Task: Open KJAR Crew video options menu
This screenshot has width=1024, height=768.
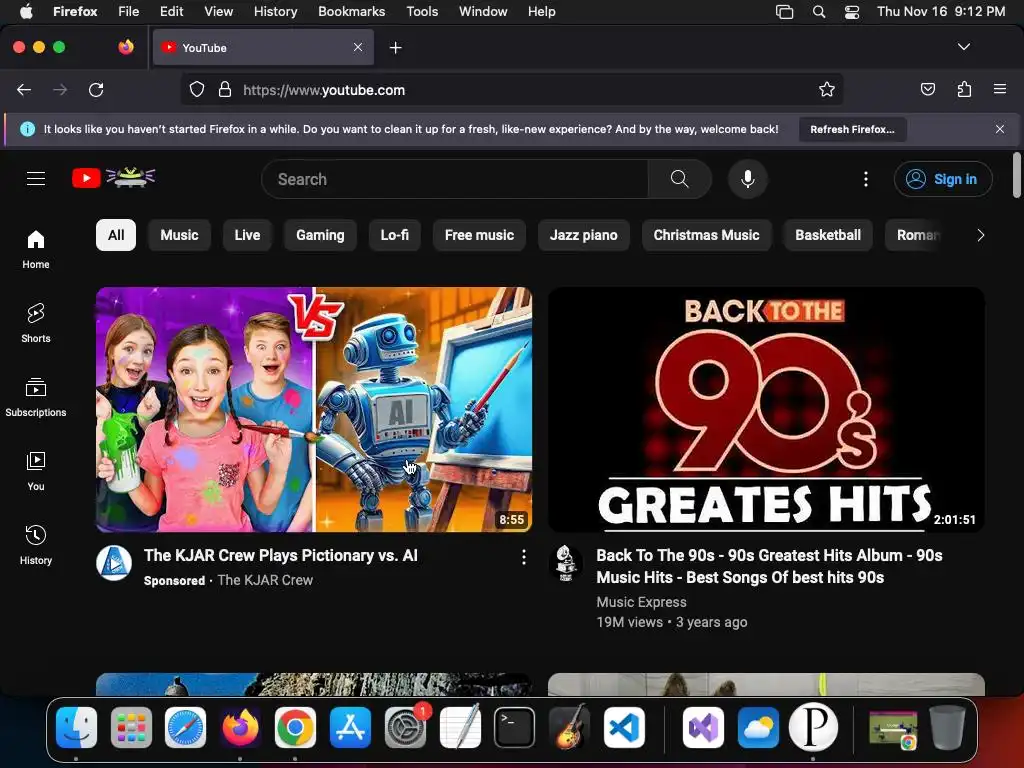Action: [524, 557]
